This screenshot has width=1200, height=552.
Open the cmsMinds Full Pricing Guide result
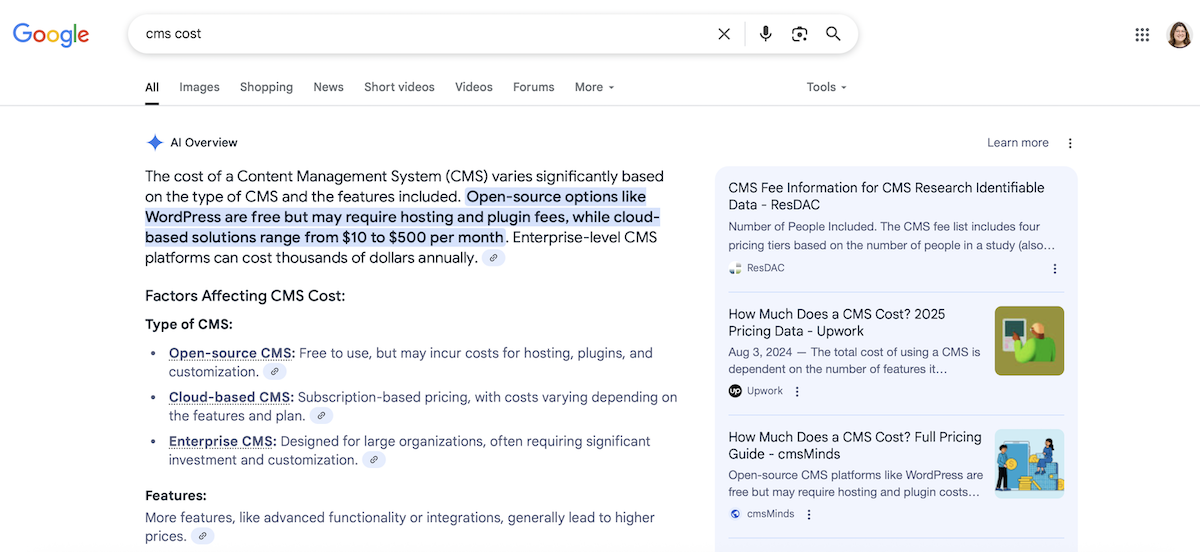855,445
